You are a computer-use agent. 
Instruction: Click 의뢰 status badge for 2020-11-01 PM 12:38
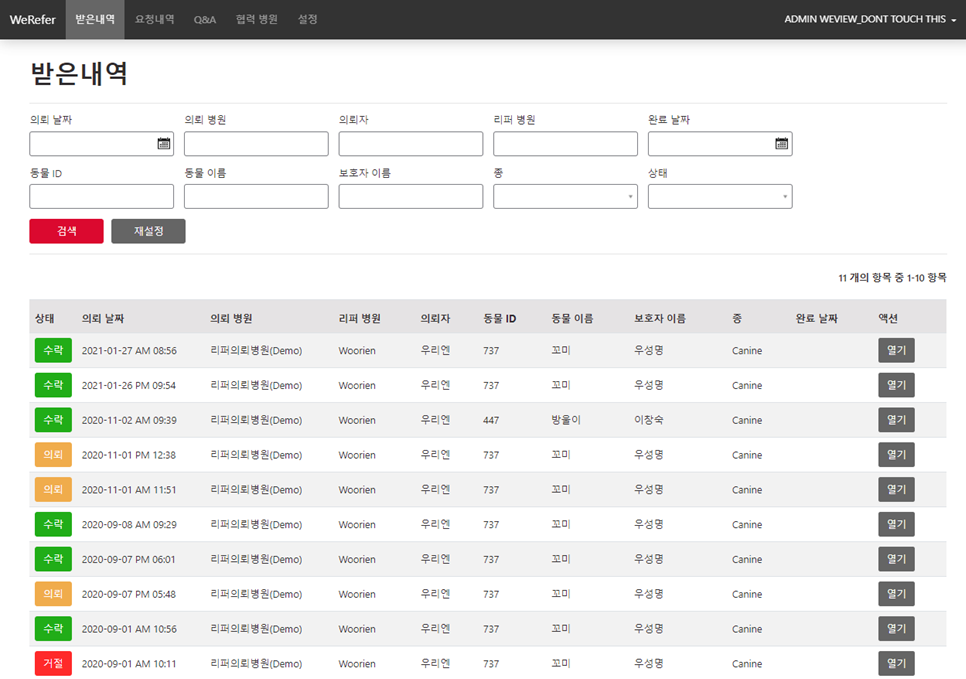(53, 455)
